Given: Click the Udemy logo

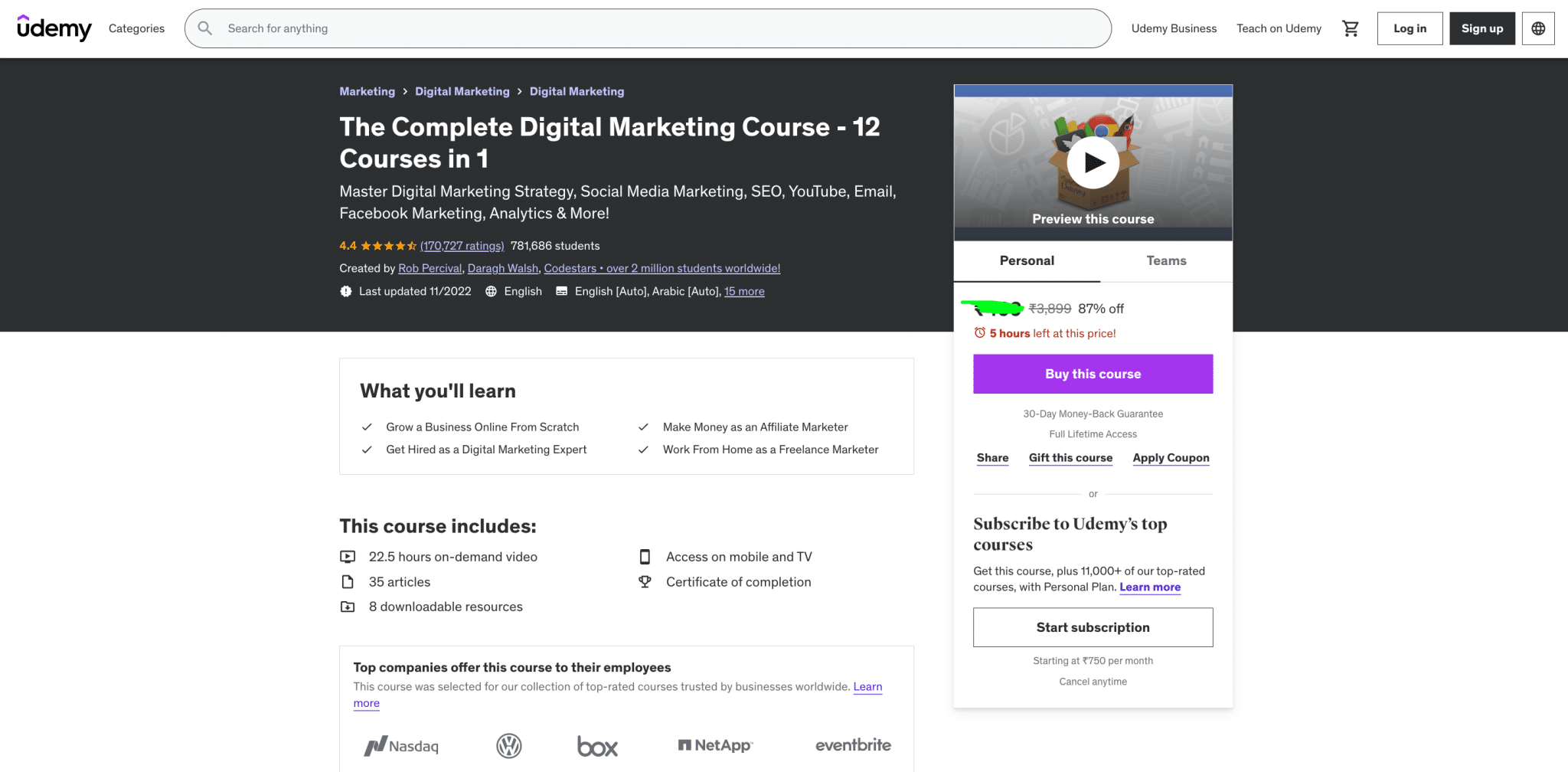Looking at the screenshot, I should (x=54, y=28).
